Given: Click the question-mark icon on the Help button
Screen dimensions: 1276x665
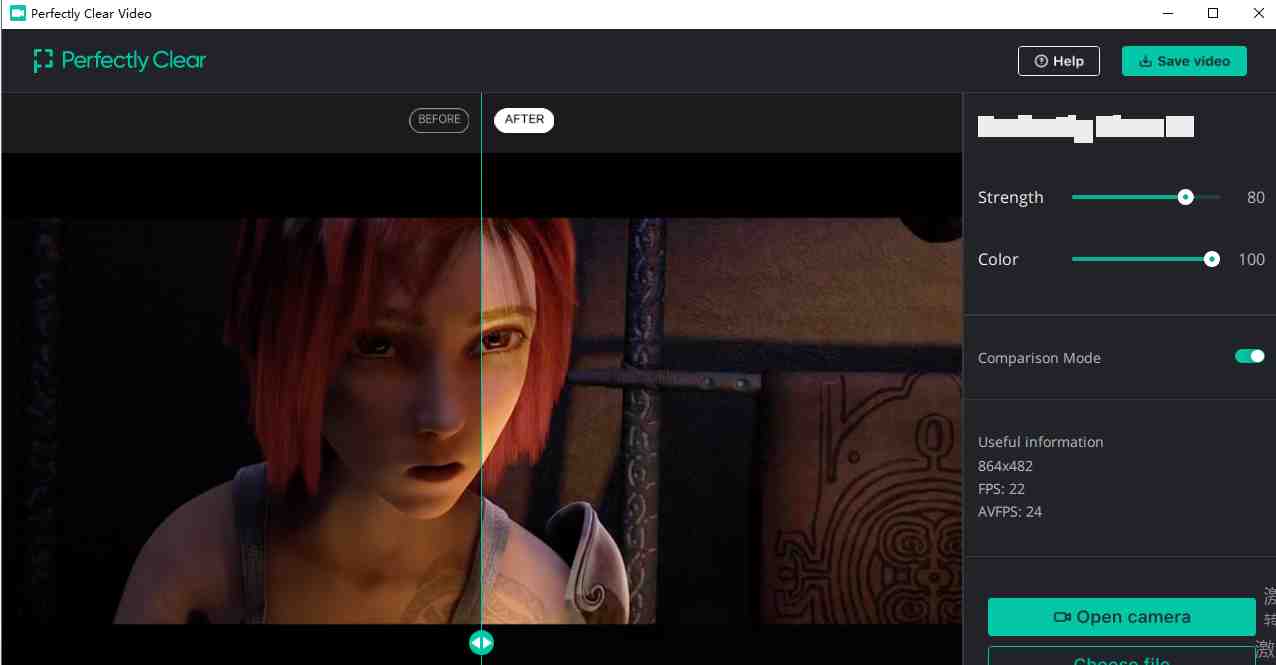Looking at the screenshot, I should (x=1040, y=60).
